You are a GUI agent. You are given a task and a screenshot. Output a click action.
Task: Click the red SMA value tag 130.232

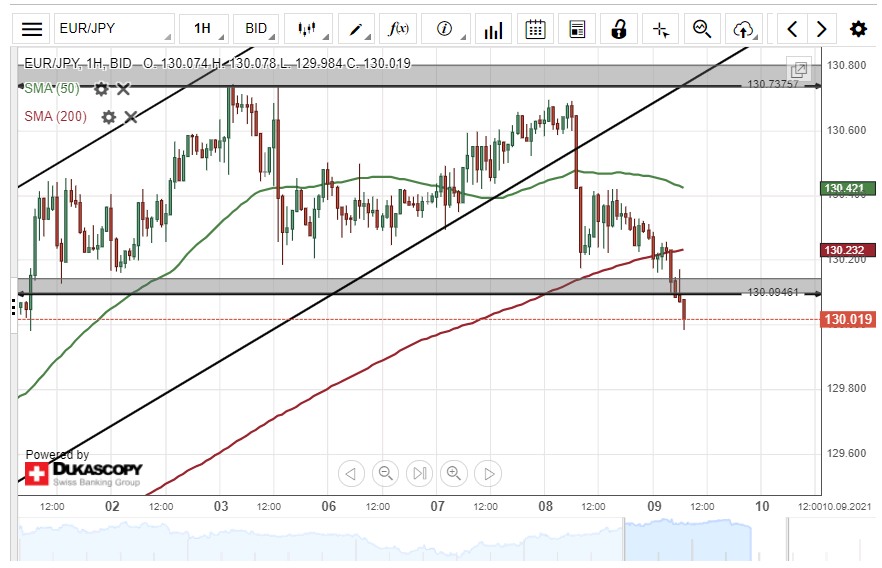point(848,250)
